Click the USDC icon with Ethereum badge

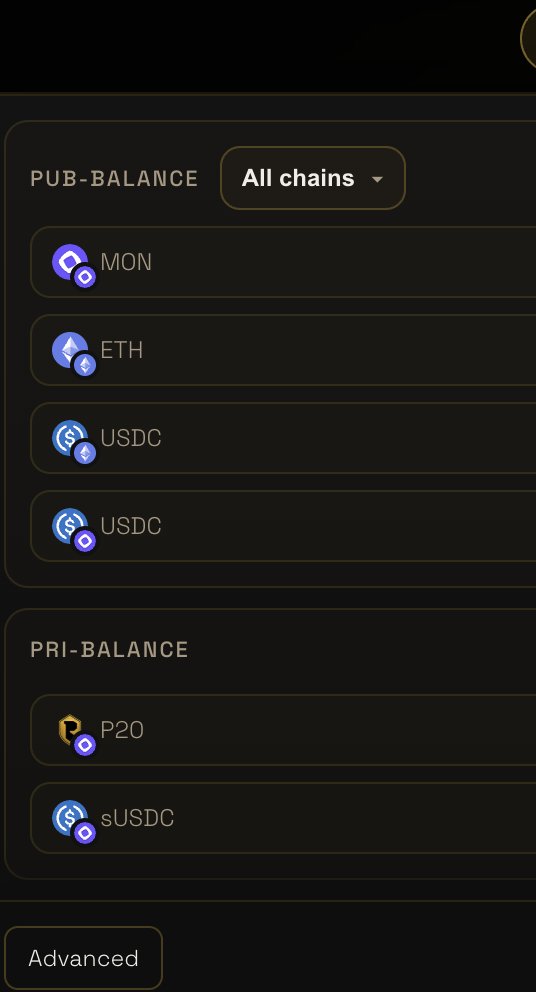pyautogui.click(x=70, y=437)
